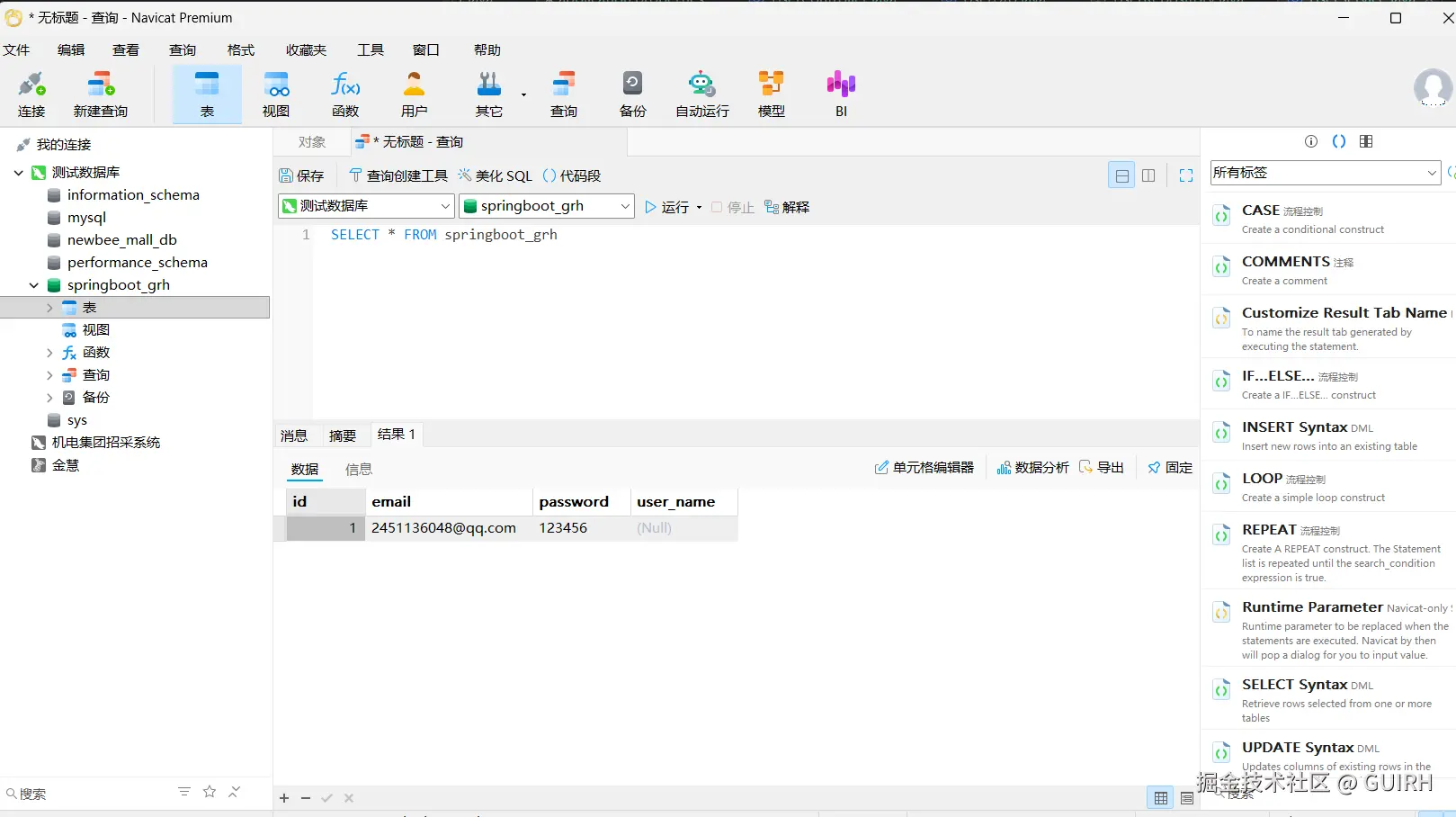Add a record with the plus icon
The height and width of the screenshot is (817, 1456).
(x=284, y=798)
